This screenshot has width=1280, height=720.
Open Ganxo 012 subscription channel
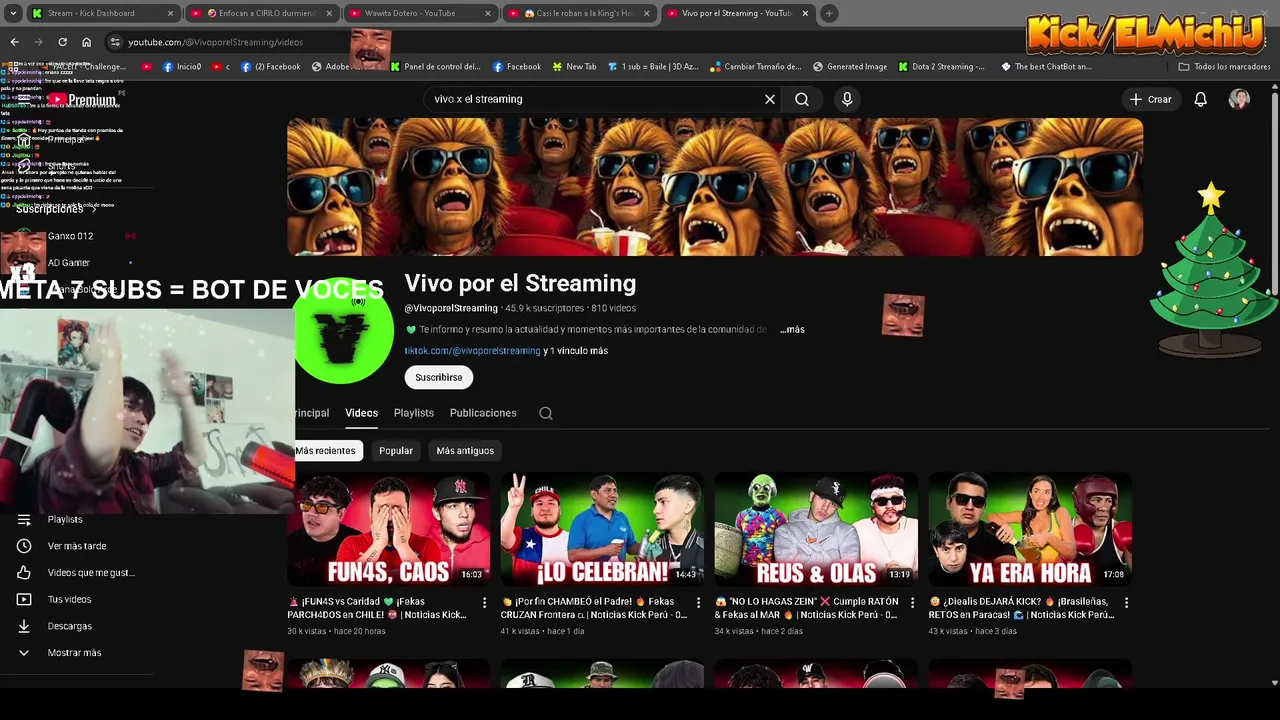[70, 236]
